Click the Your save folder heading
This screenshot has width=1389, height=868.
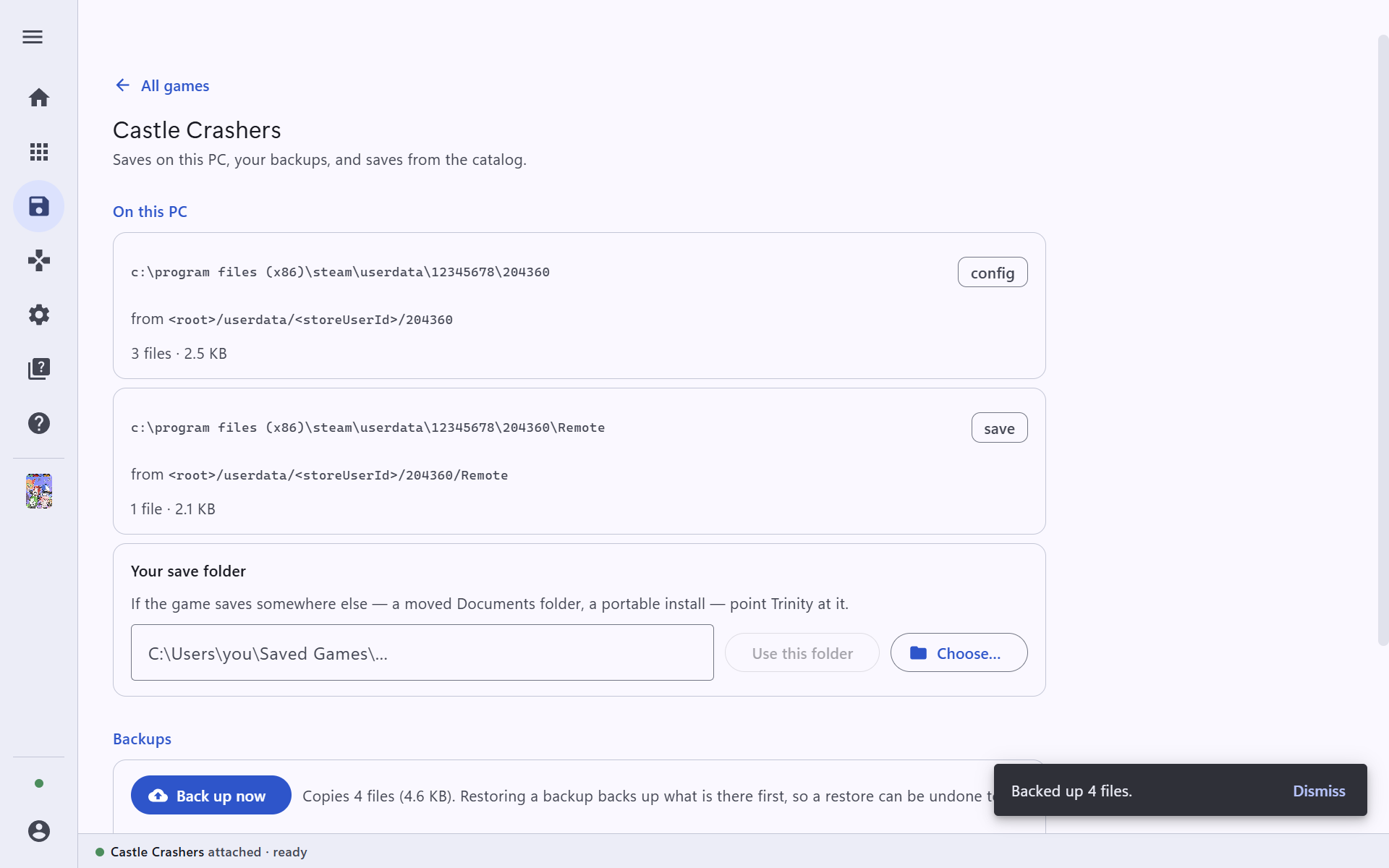(188, 571)
